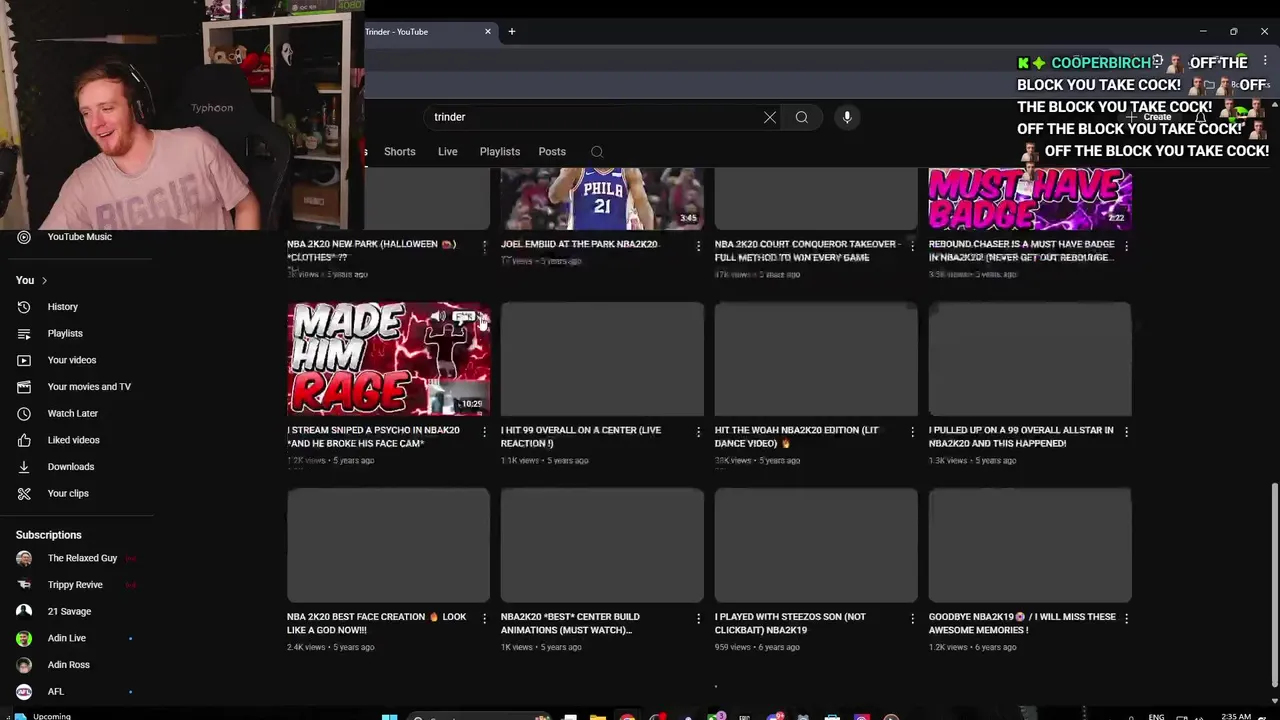Open channel search magnifier beside Posts tab
1280x720 pixels.
(x=597, y=152)
